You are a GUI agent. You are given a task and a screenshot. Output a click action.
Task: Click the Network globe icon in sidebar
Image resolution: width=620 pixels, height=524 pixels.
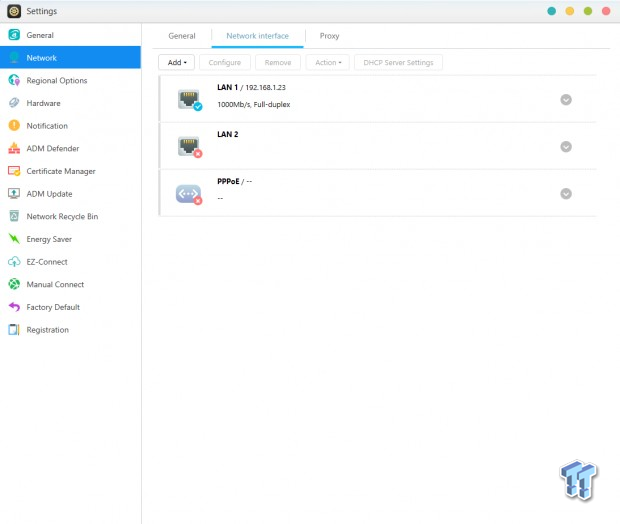pos(14,58)
